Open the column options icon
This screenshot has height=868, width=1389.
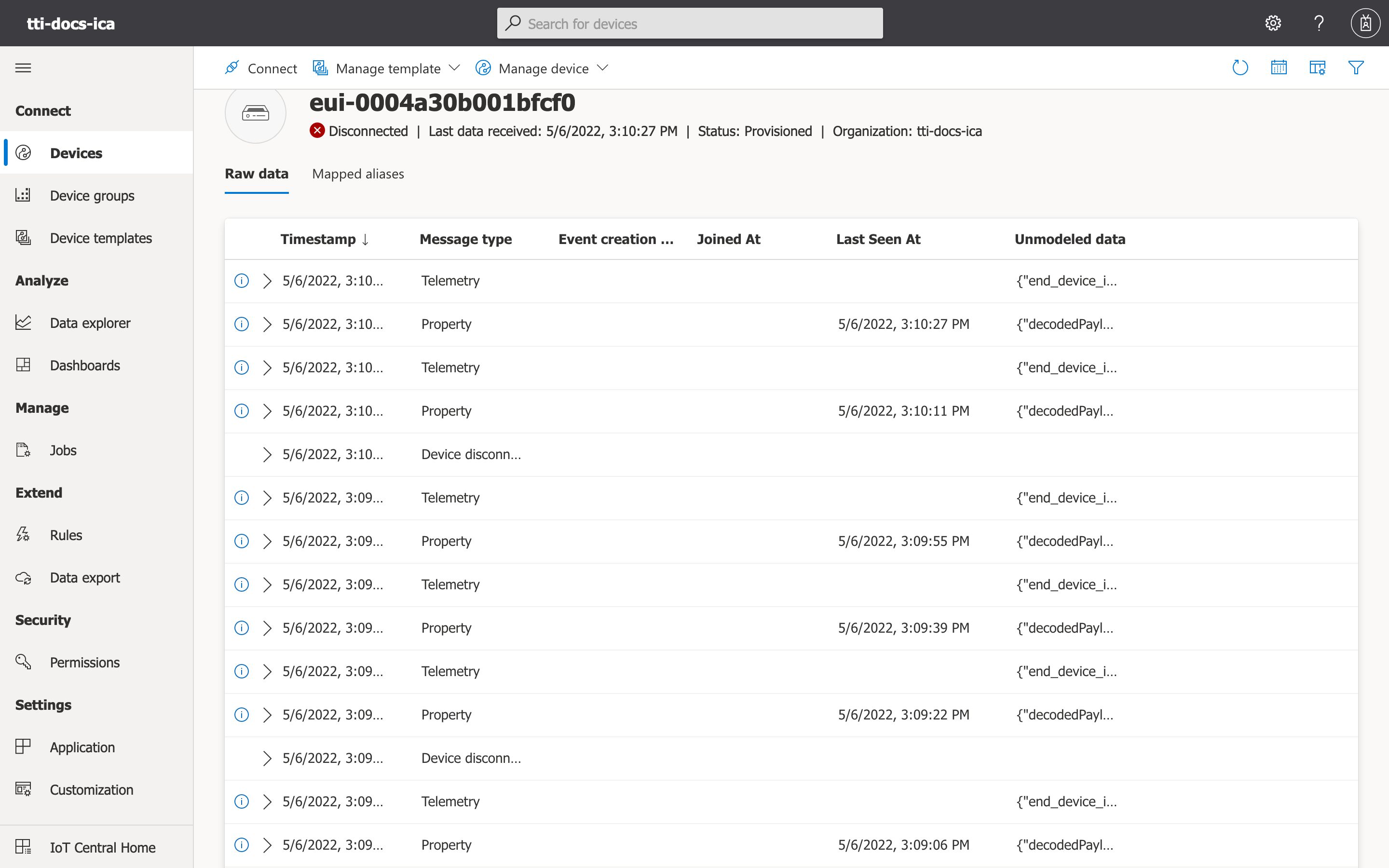coord(1317,68)
